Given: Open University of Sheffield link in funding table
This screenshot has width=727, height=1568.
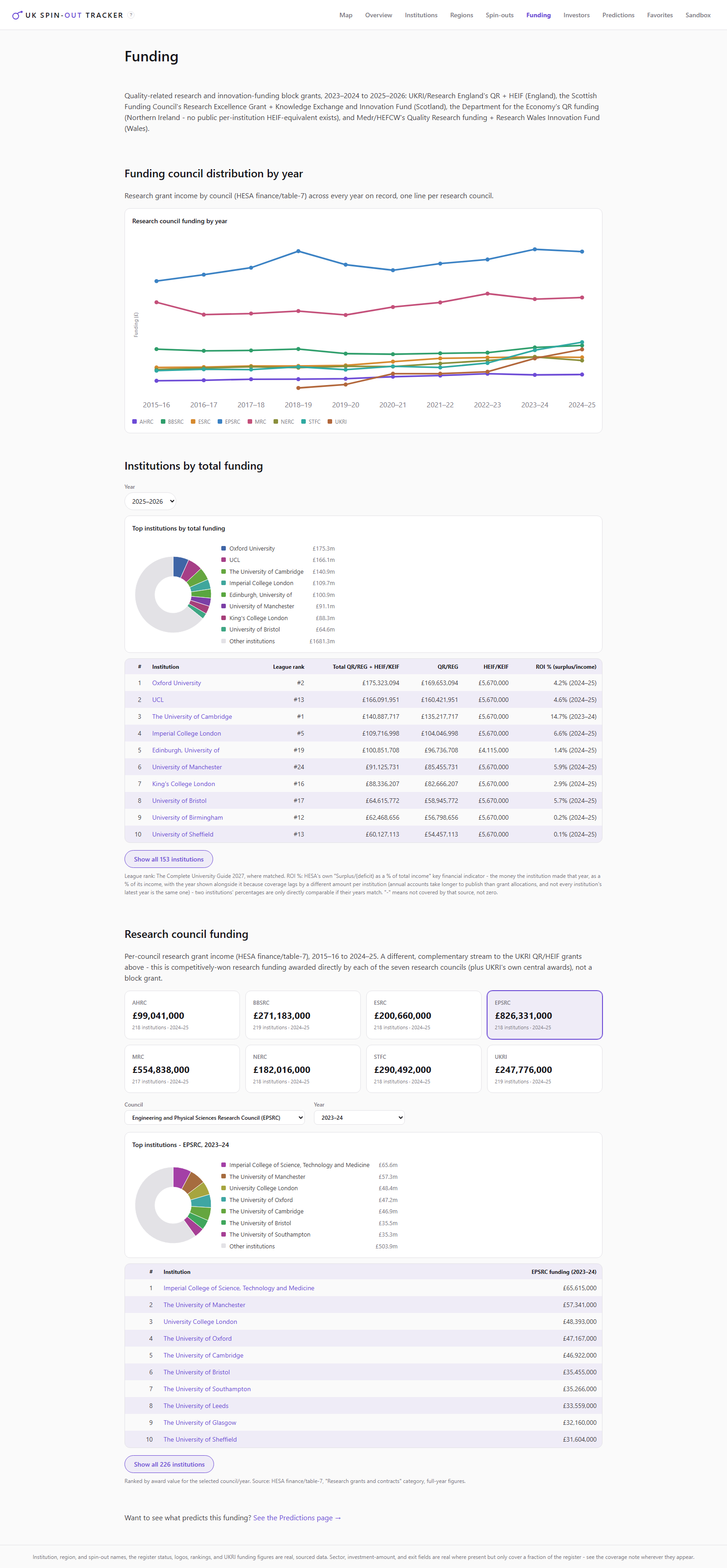Looking at the screenshot, I should pyautogui.click(x=183, y=835).
